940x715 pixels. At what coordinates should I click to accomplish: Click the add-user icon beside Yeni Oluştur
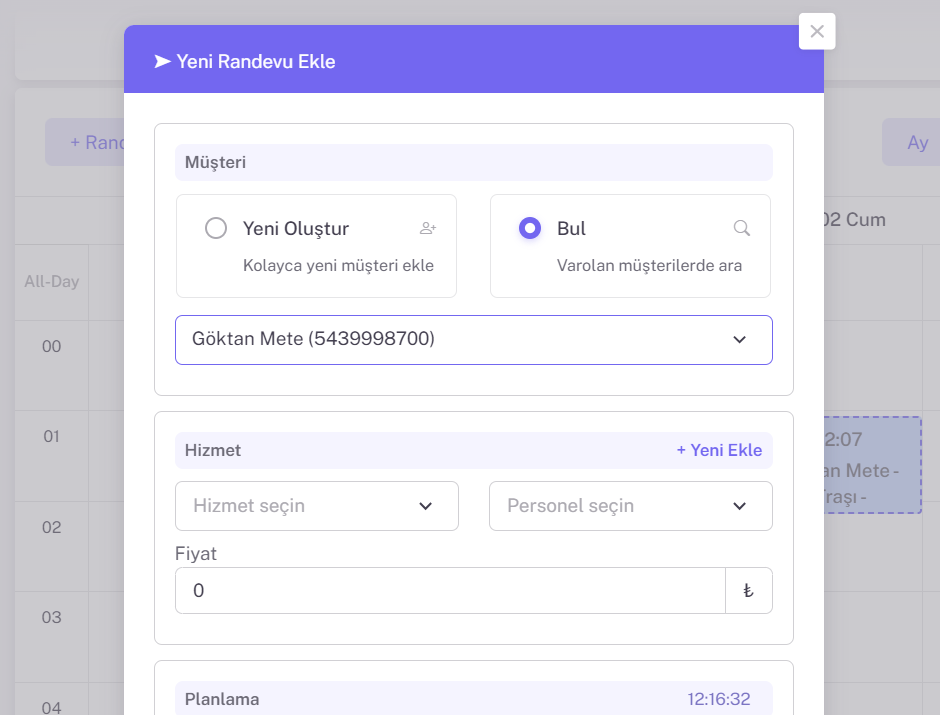pyautogui.click(x=428, y=228)
